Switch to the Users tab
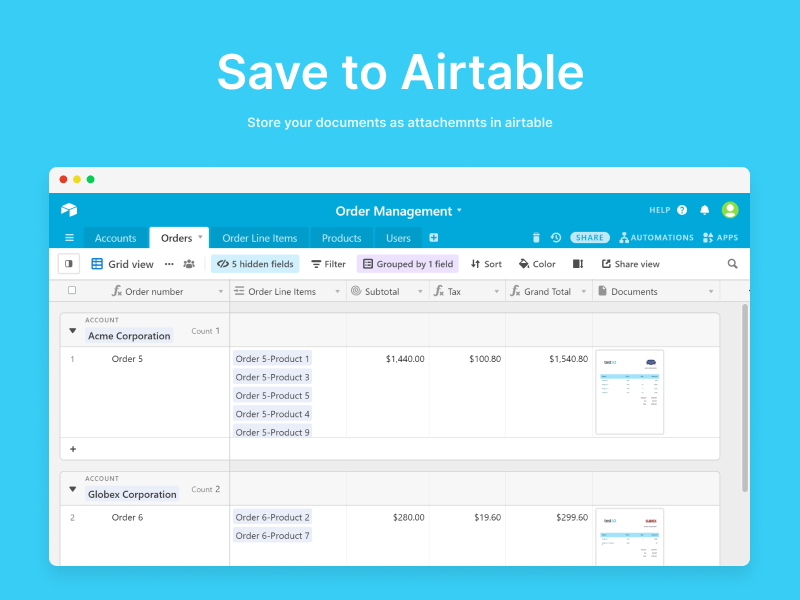The width and height of the screenshot is (800, 600). [398, 238]
